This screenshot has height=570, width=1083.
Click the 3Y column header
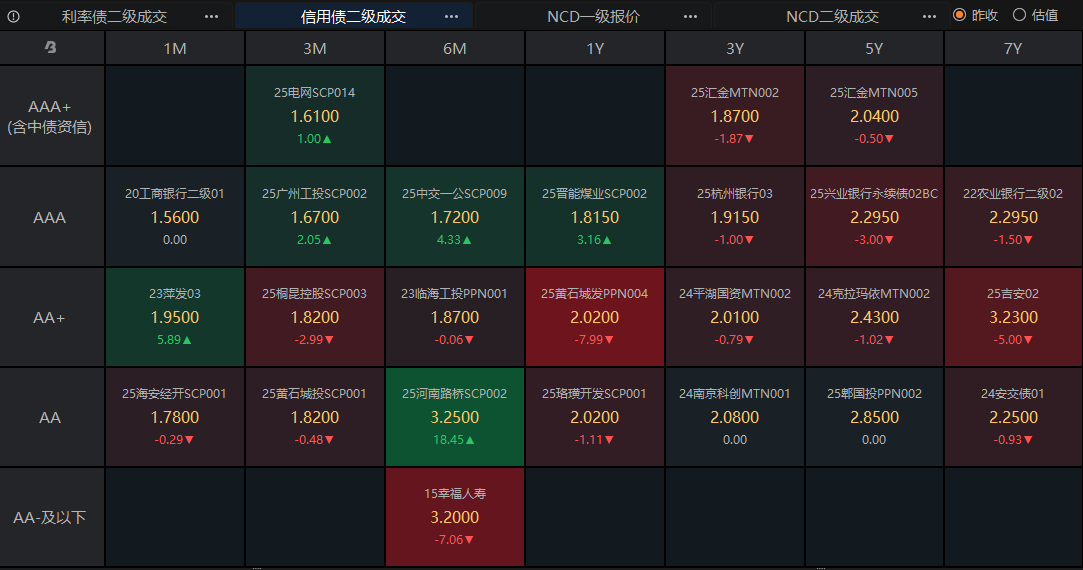click(x=735, y=48)
